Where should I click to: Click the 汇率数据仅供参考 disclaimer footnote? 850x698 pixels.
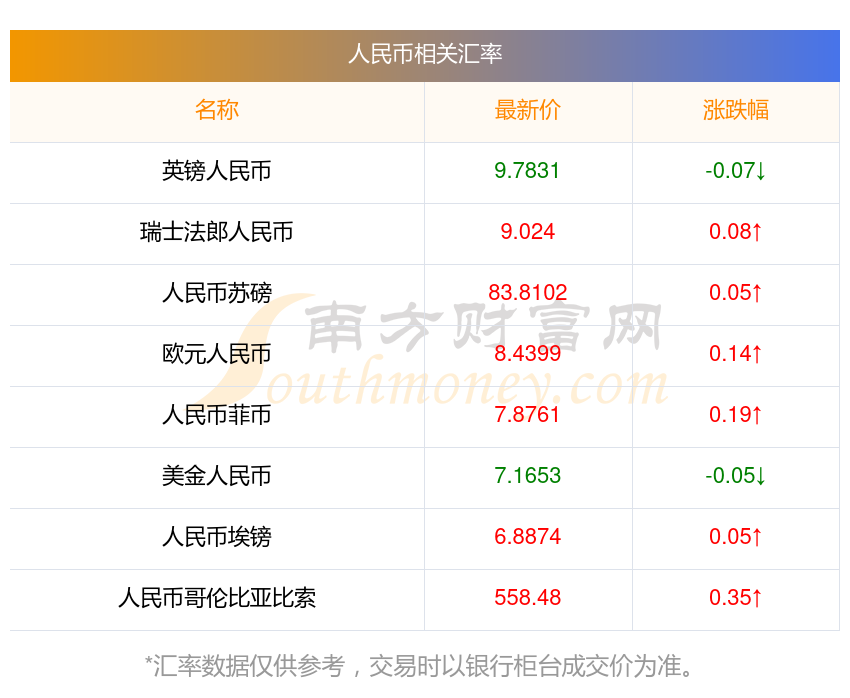(418, 666)
